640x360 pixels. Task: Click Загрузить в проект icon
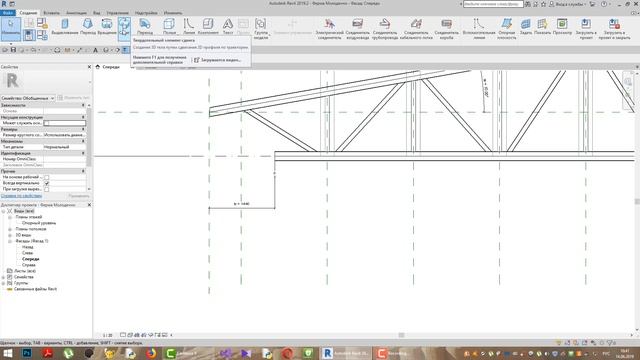[586, 29]
